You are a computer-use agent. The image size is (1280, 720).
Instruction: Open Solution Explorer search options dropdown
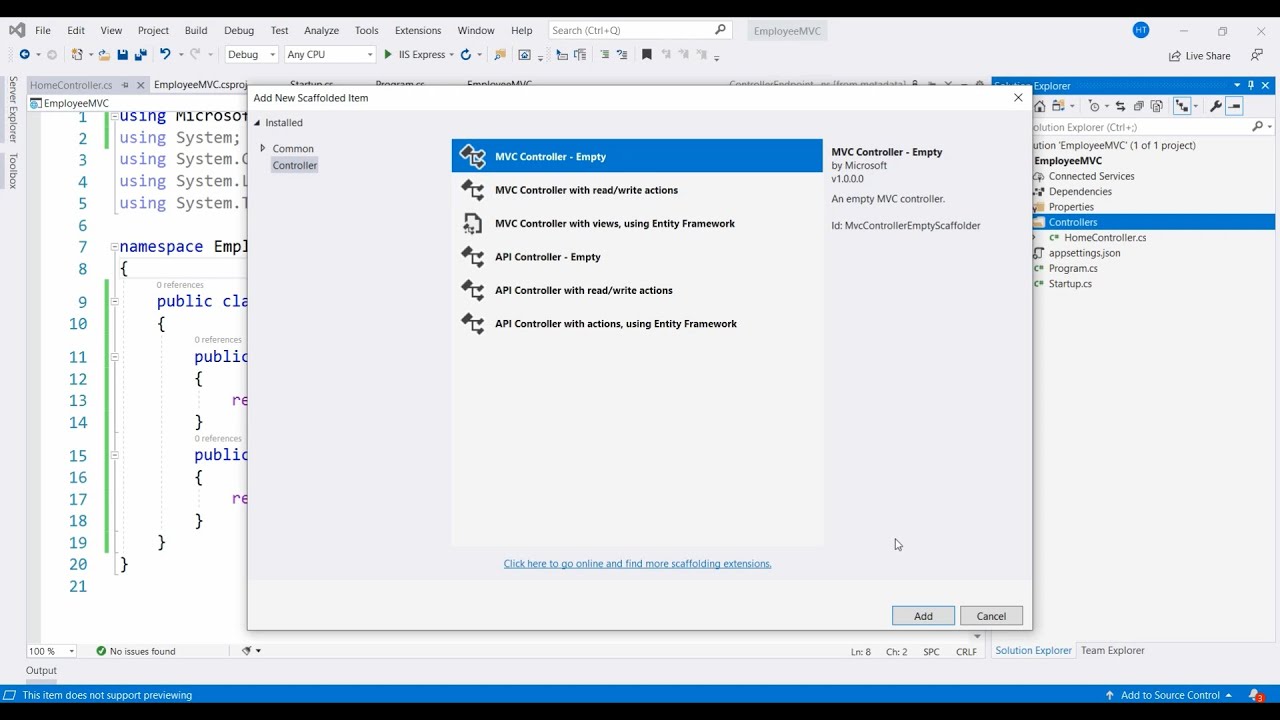tap(1270, 127)
